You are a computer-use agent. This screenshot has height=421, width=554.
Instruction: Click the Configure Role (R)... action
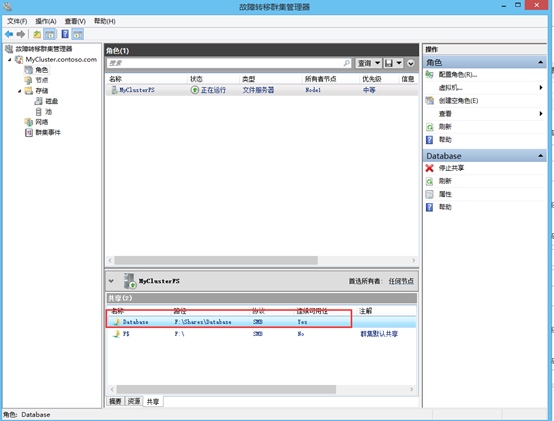458,75
